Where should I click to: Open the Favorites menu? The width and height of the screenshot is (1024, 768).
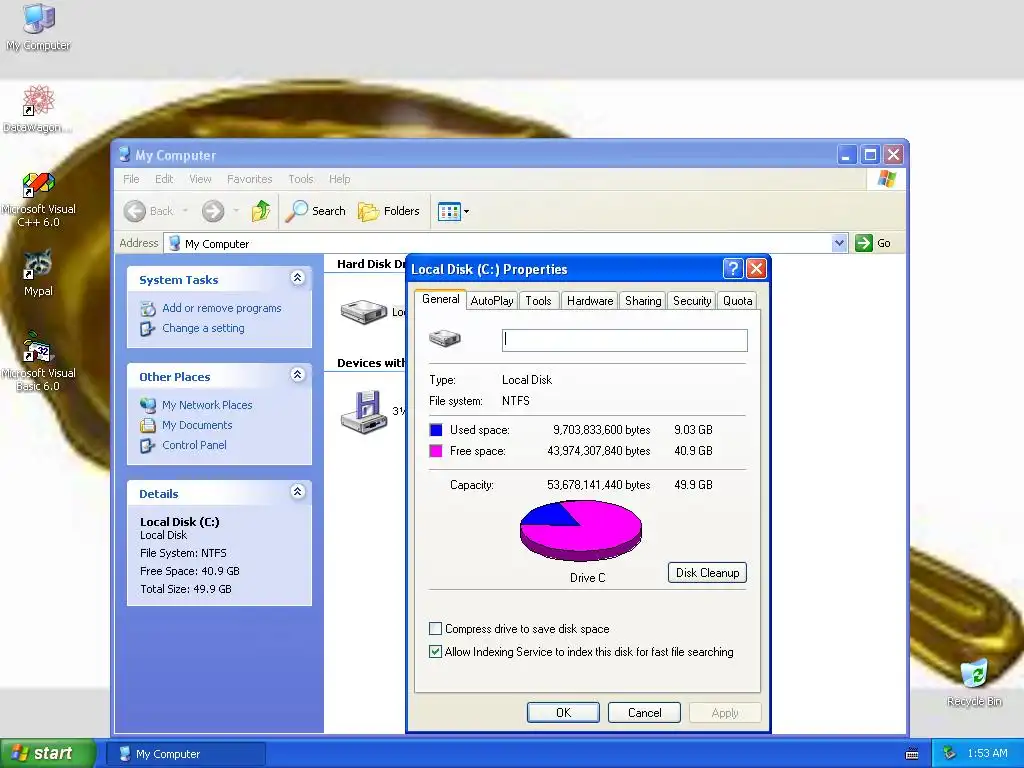(249, 179)
